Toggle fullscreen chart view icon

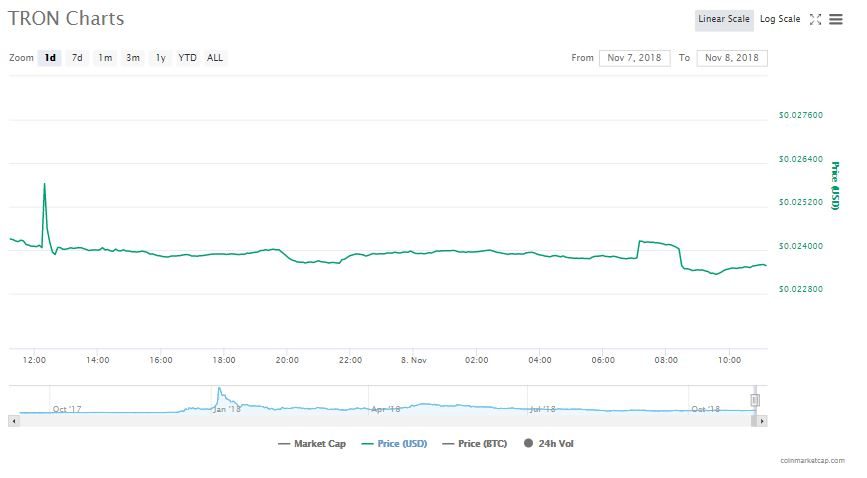(815, 19)
